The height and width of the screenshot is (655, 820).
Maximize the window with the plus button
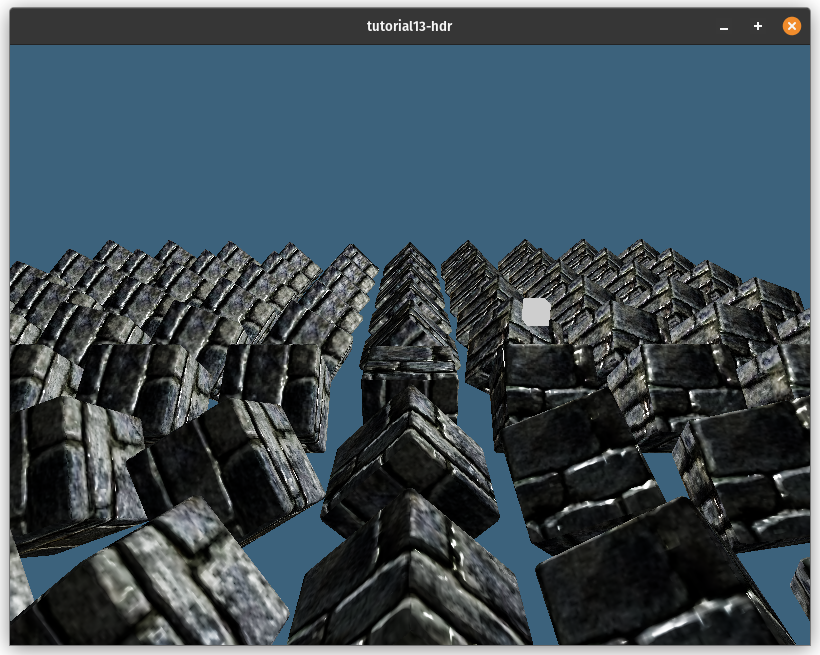[758, 27]
